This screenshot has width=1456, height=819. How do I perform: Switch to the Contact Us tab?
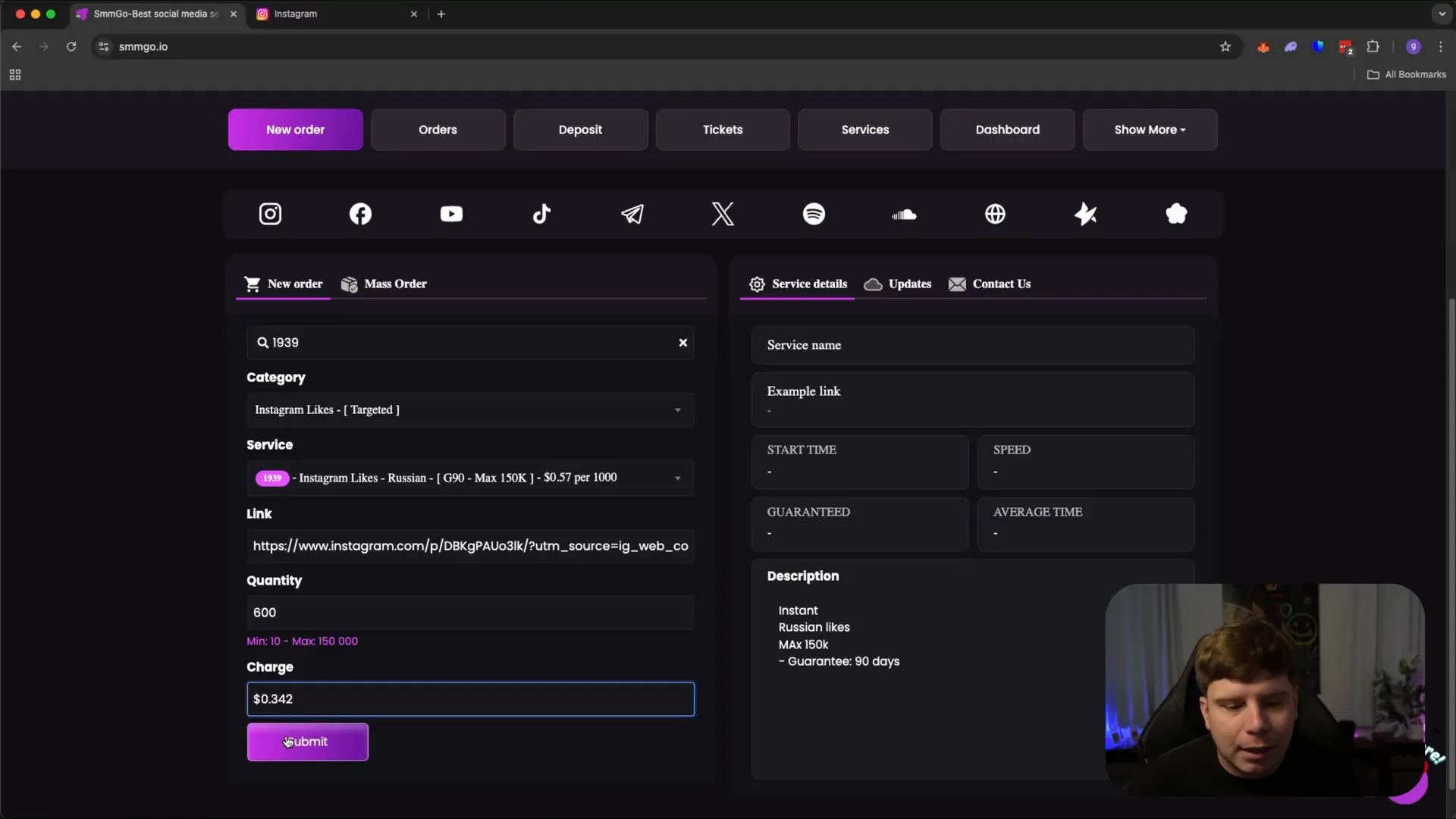pos(990,284)
